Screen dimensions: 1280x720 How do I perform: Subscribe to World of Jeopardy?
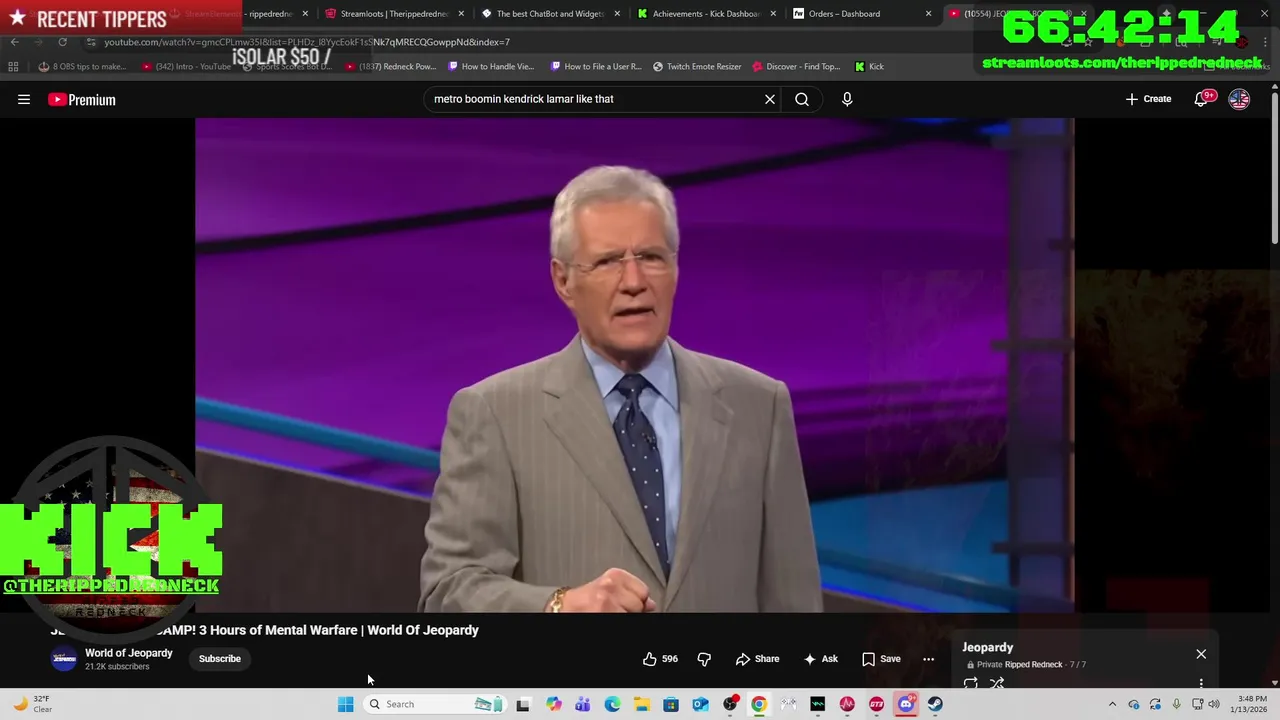pyautogui.click(x=220, y=659)
